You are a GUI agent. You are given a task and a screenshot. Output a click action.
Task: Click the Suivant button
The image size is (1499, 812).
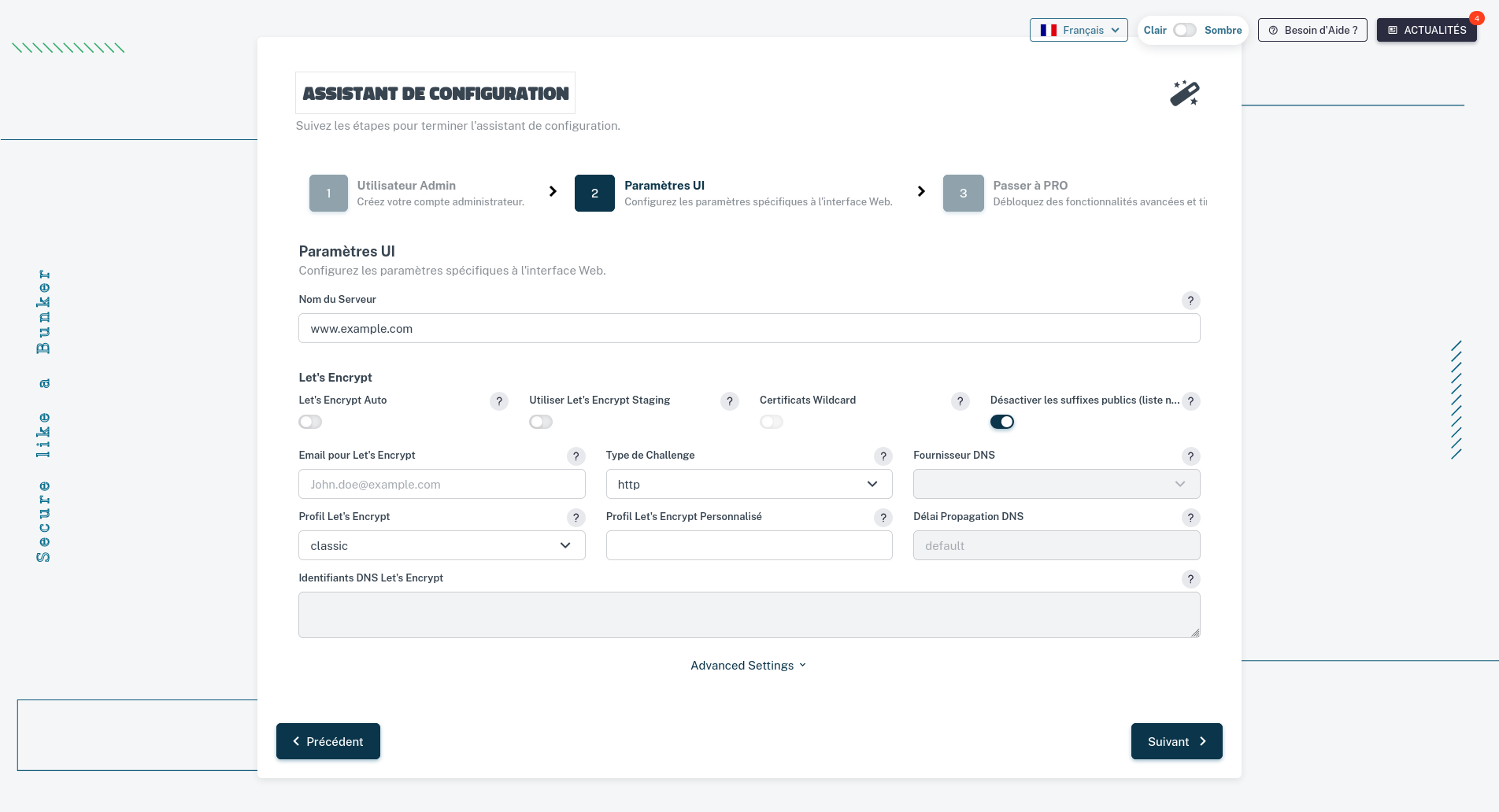coord(1176,741)
